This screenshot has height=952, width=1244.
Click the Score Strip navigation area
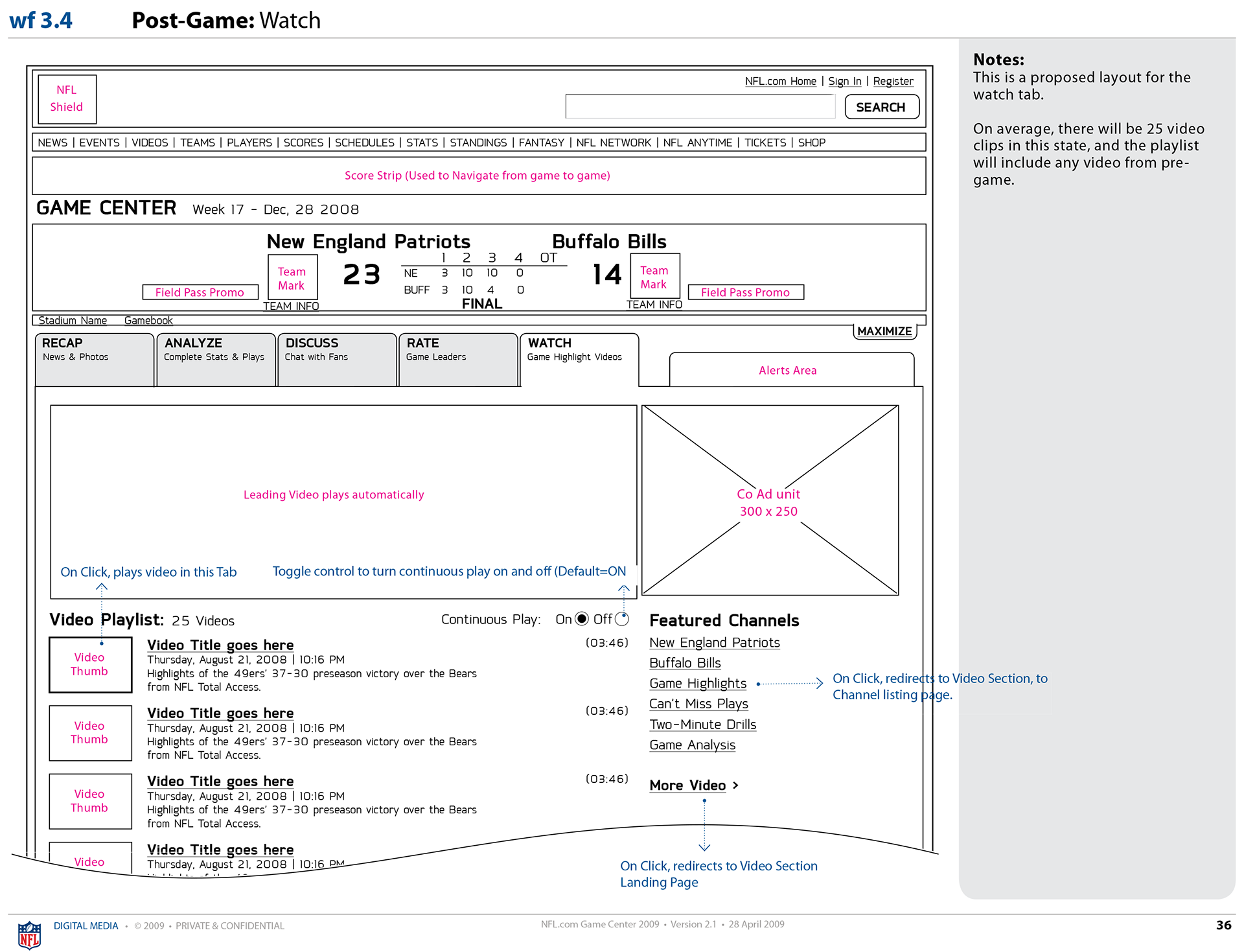click(479, 176)
